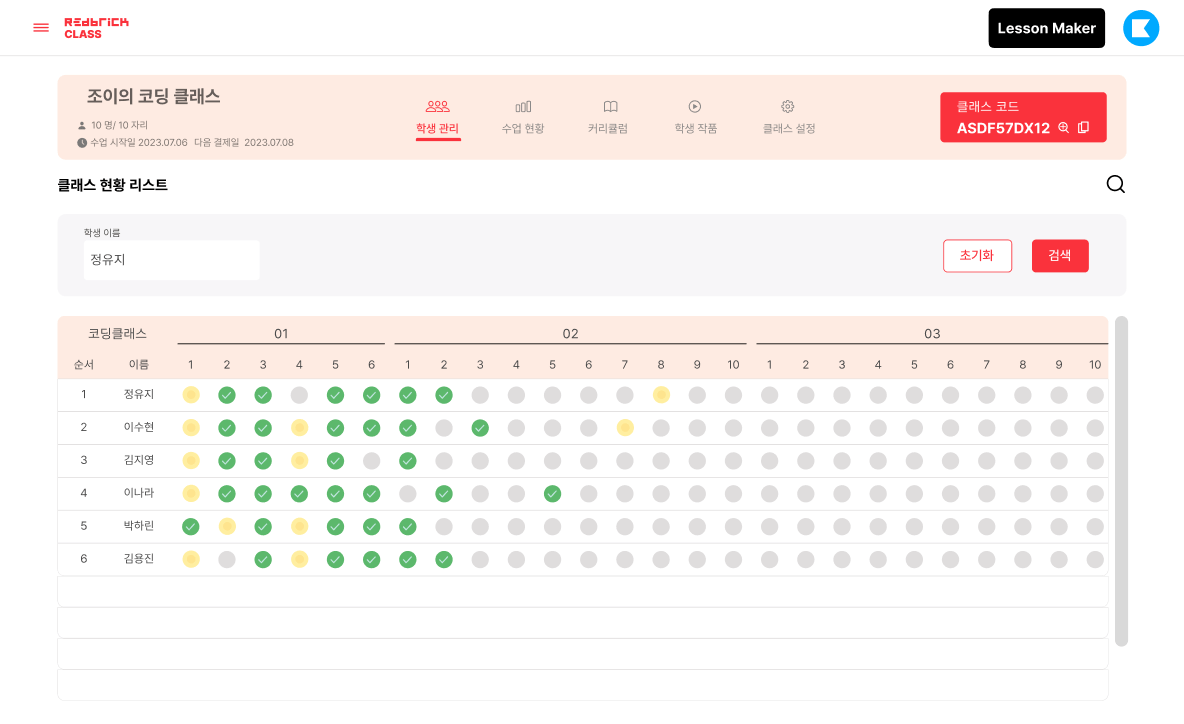Viewport: 1184px width, 724px height.
Task: Select student name 김용진 in the table
Action: point(139,559)
